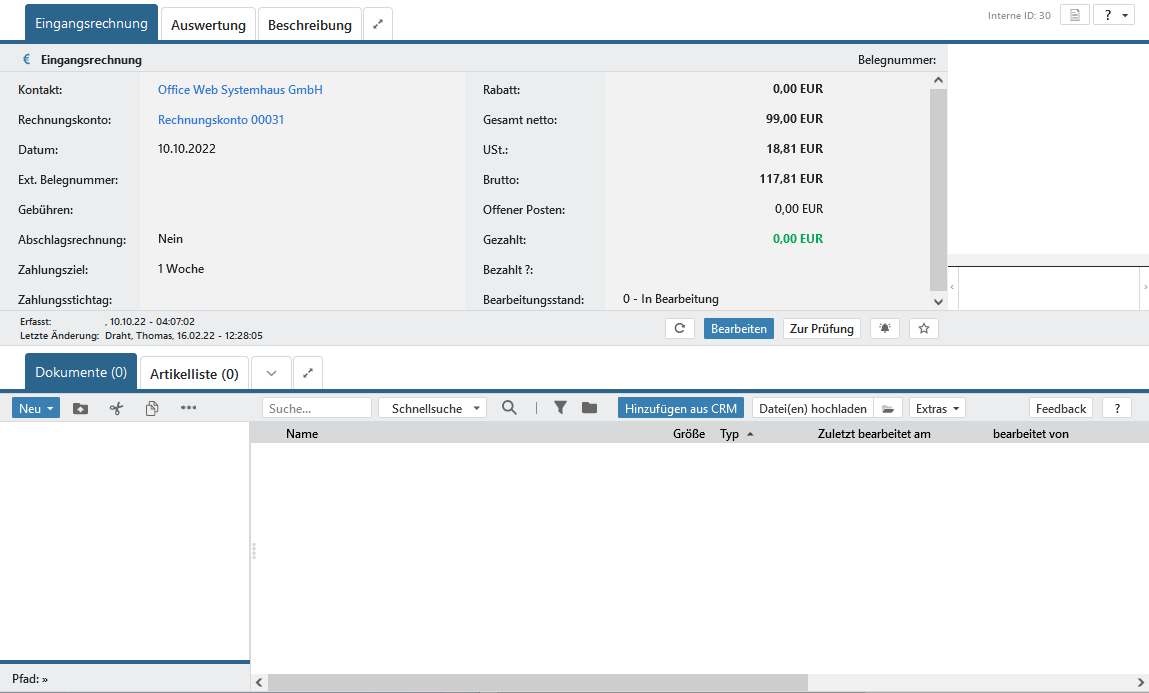Open the Office Web Systemhaus GmbH link
Image resolution: width=1149 pixels, height=693 pixels.
coord(240,90)
